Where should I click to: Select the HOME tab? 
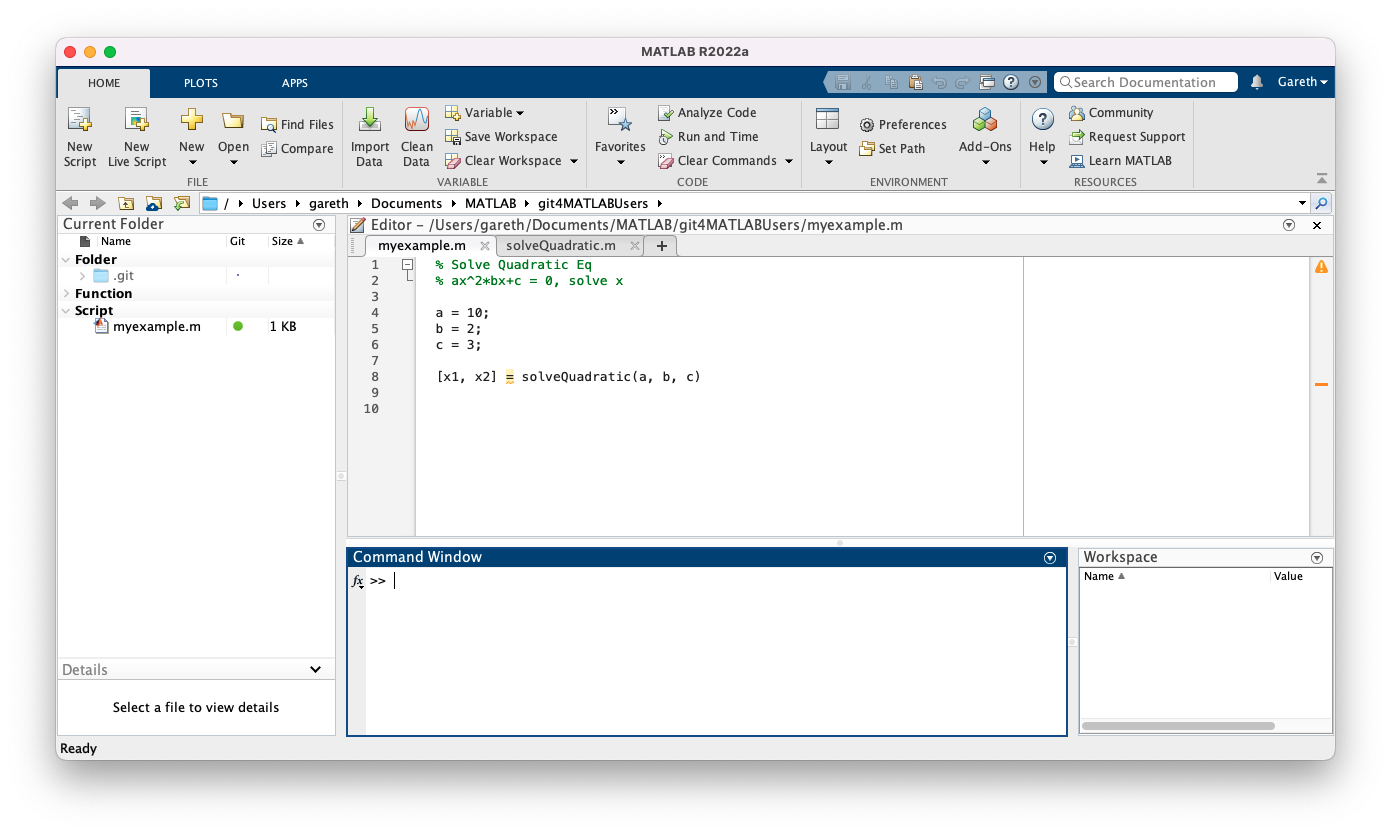point(104,83)
